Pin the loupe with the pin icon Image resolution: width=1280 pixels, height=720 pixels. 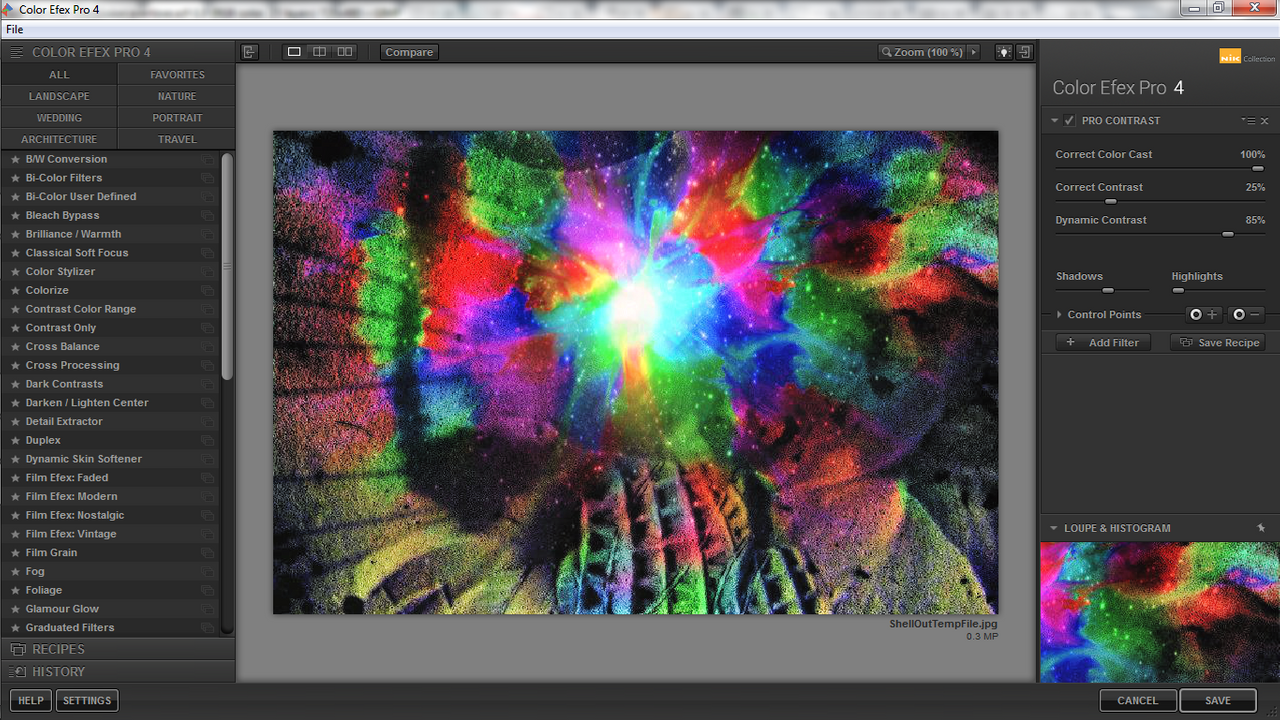click(x=1262, y=528)
